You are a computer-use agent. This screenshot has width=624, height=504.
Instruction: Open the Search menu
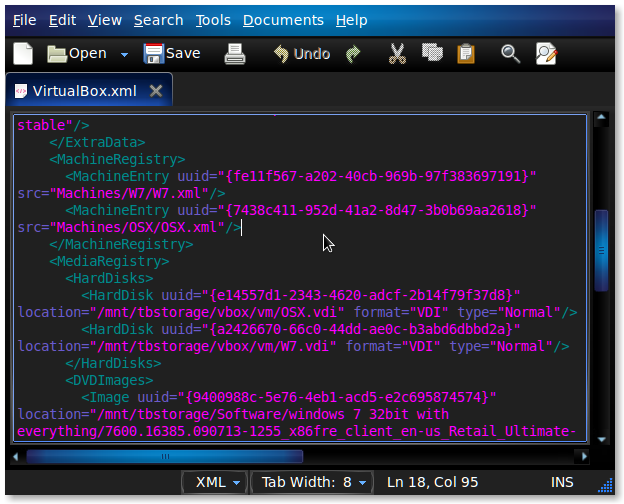pos(158,20)
